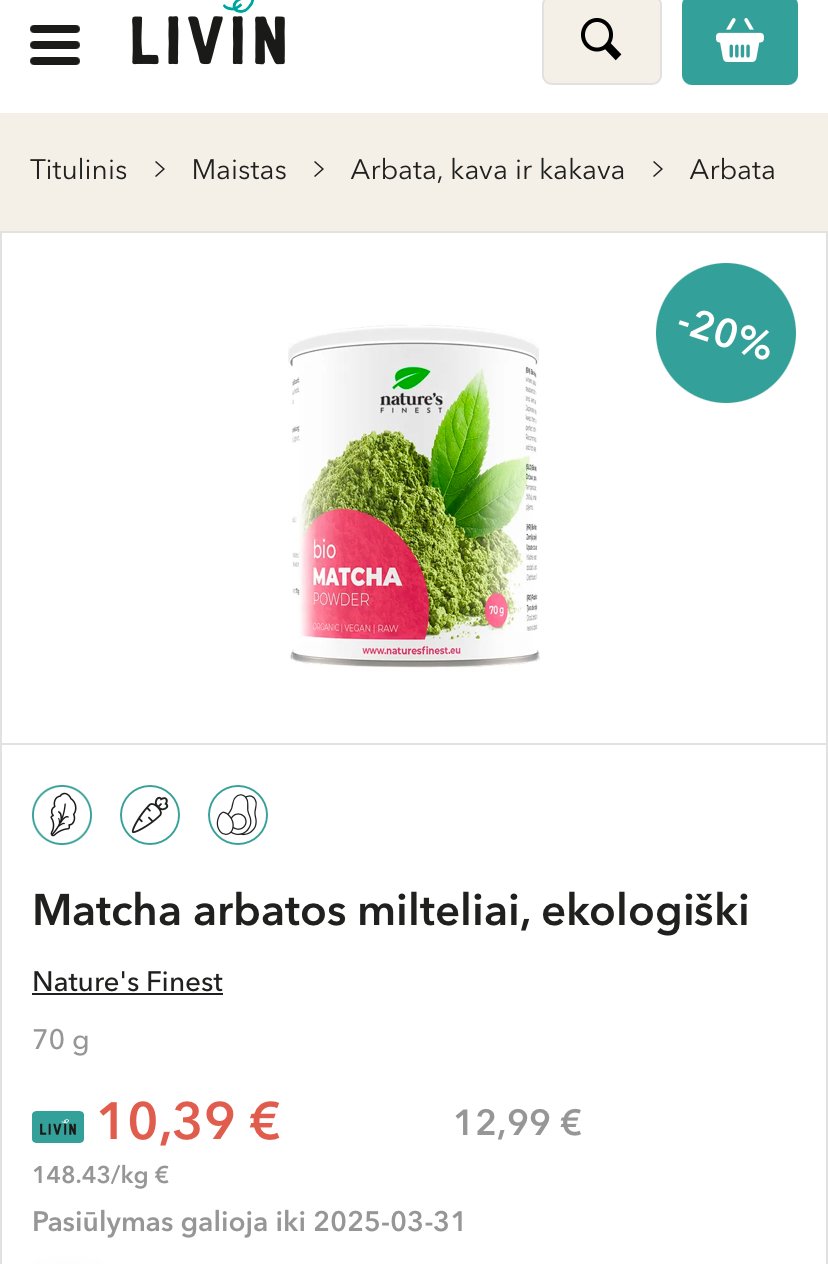828x1264 pixels.
Task: Click the 10,39 € sale price
Action: (x=189, y=1121)
